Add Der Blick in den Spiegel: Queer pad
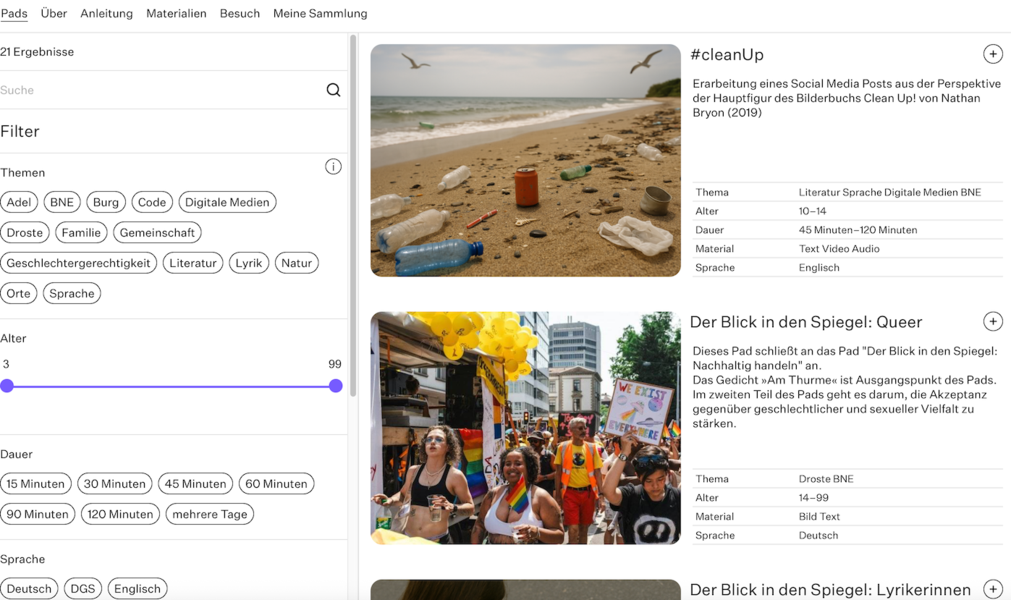Screen dimensions: 1011x600 992,321
